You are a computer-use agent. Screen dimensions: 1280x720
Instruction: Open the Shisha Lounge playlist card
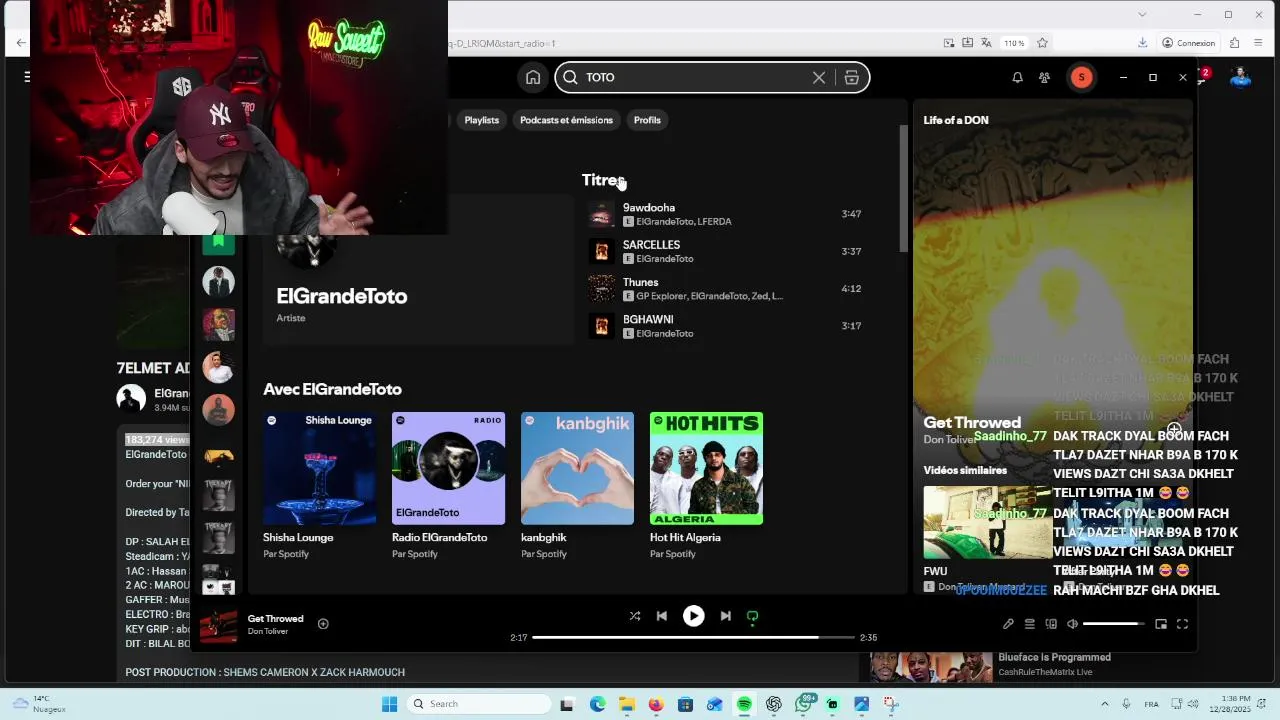coord(320,485)
